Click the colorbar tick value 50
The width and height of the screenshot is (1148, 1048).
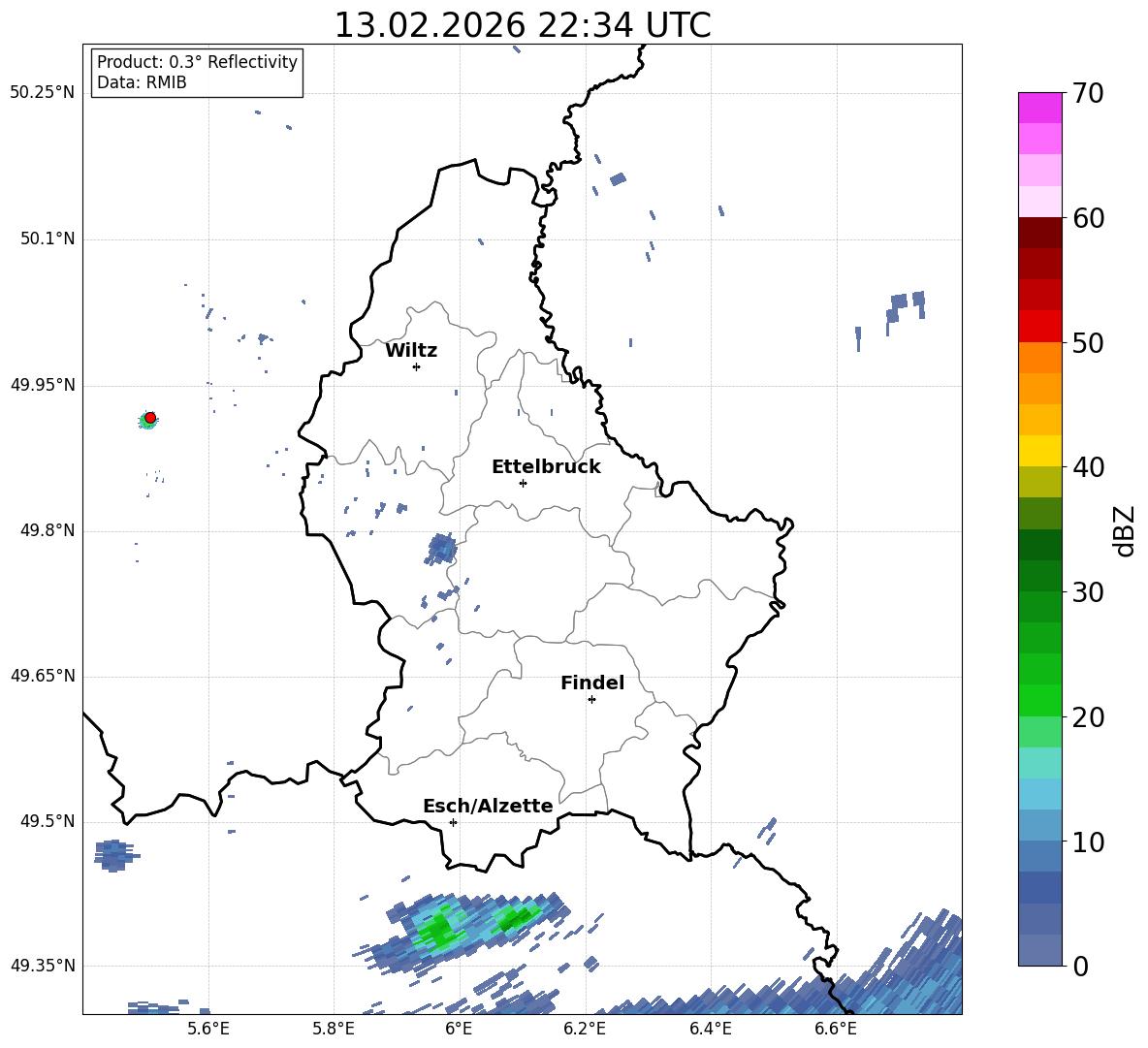point(1089,343)
